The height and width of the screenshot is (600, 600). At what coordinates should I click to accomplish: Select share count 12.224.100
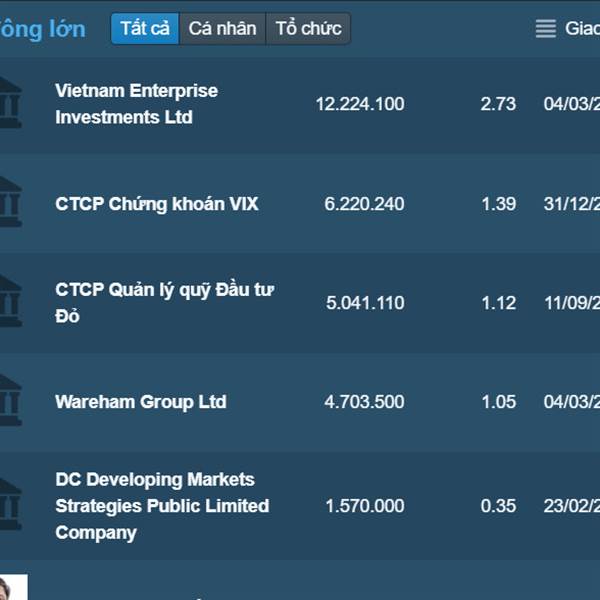[360, 104]
